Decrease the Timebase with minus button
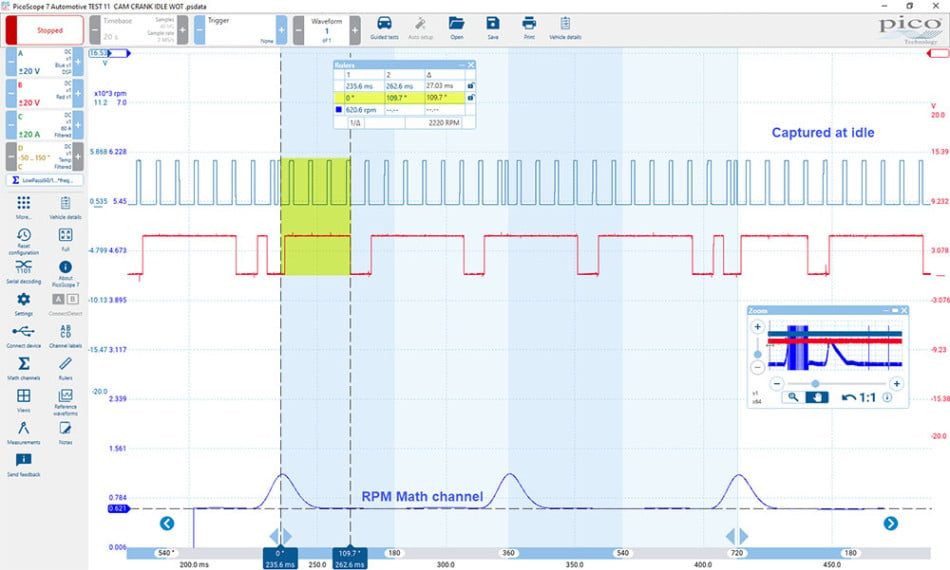Image resolution: width=950 pixels, height=570 pixels. tap(95, 30)
